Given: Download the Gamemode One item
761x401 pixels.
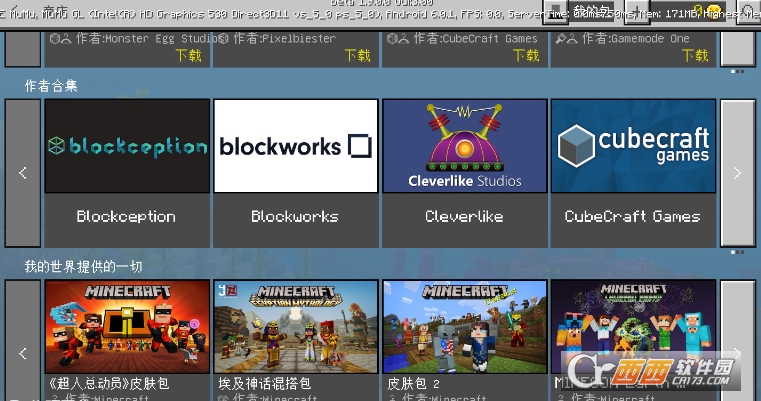Looking at the screenshot, I should [695, 56].
